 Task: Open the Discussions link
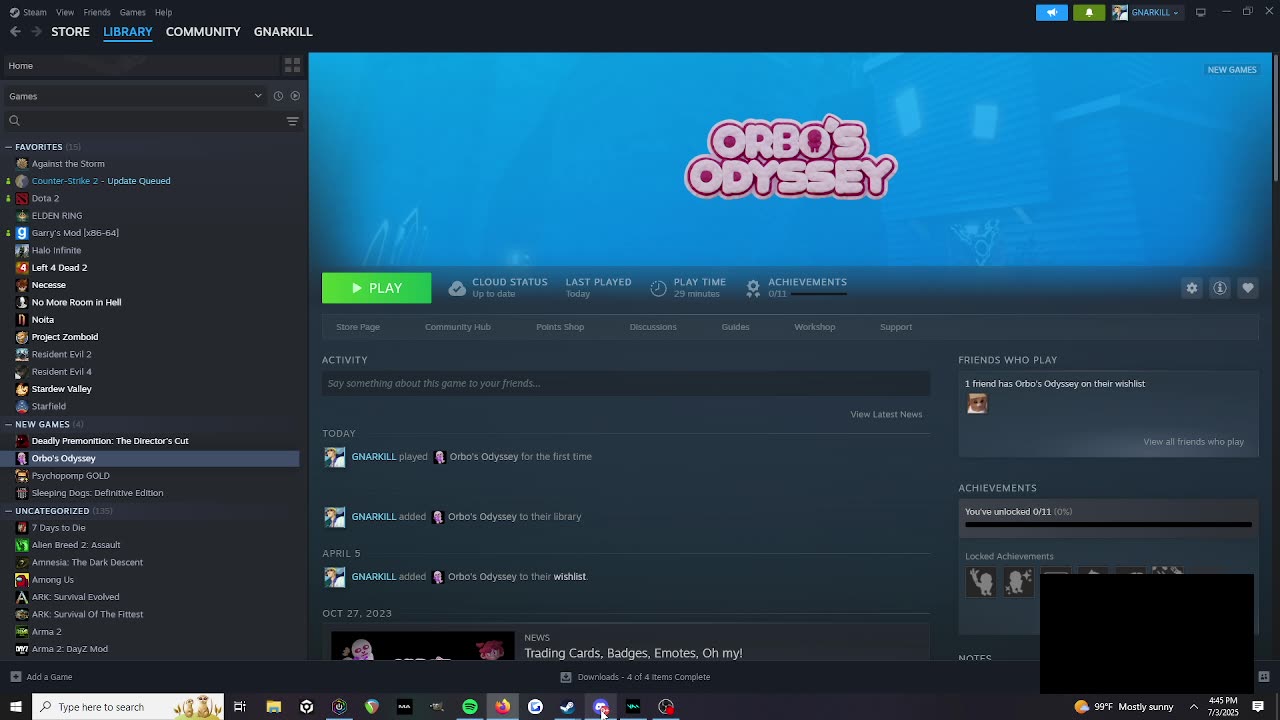coord(653,327)
